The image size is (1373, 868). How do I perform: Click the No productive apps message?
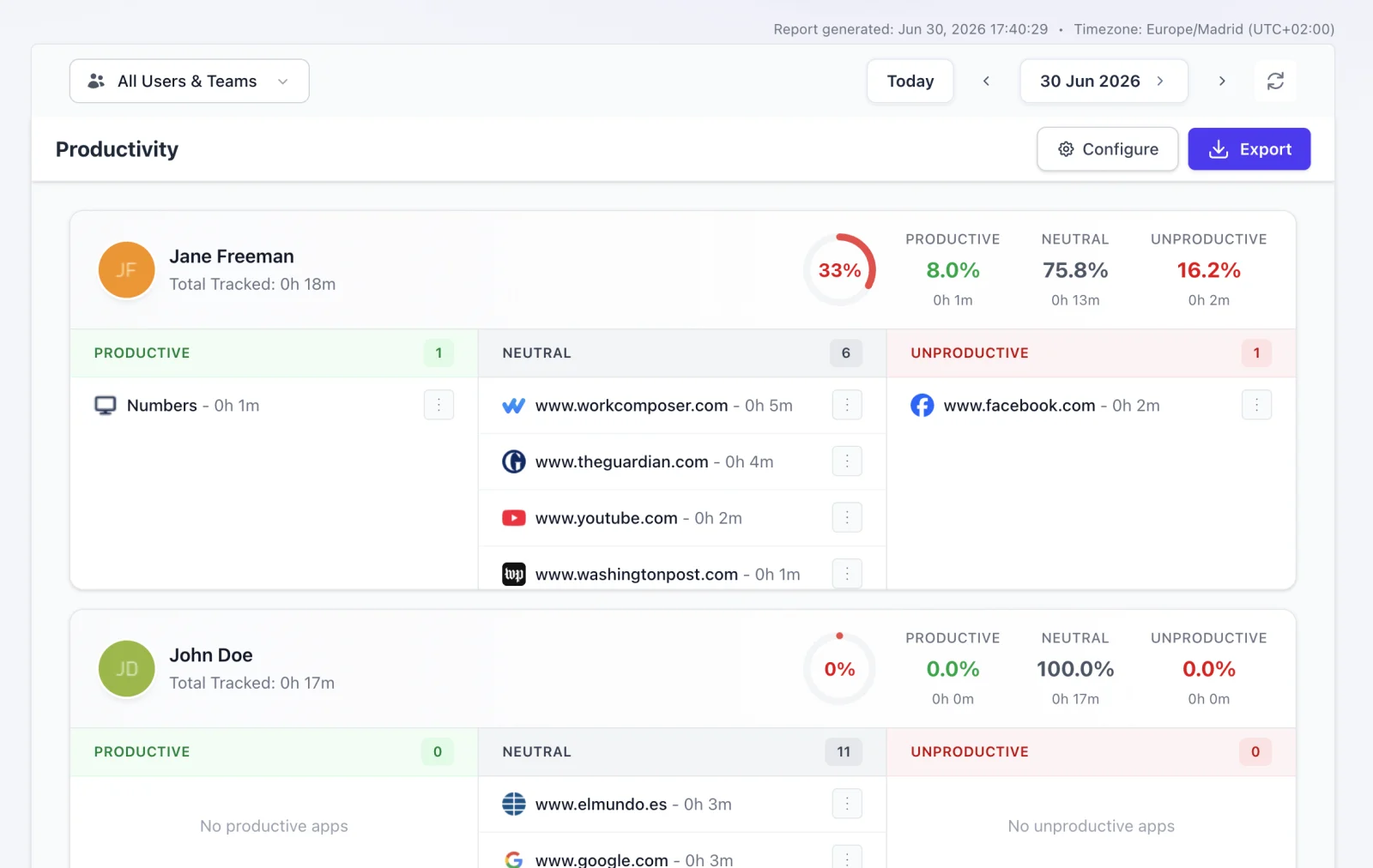click(x=274, y=826)
